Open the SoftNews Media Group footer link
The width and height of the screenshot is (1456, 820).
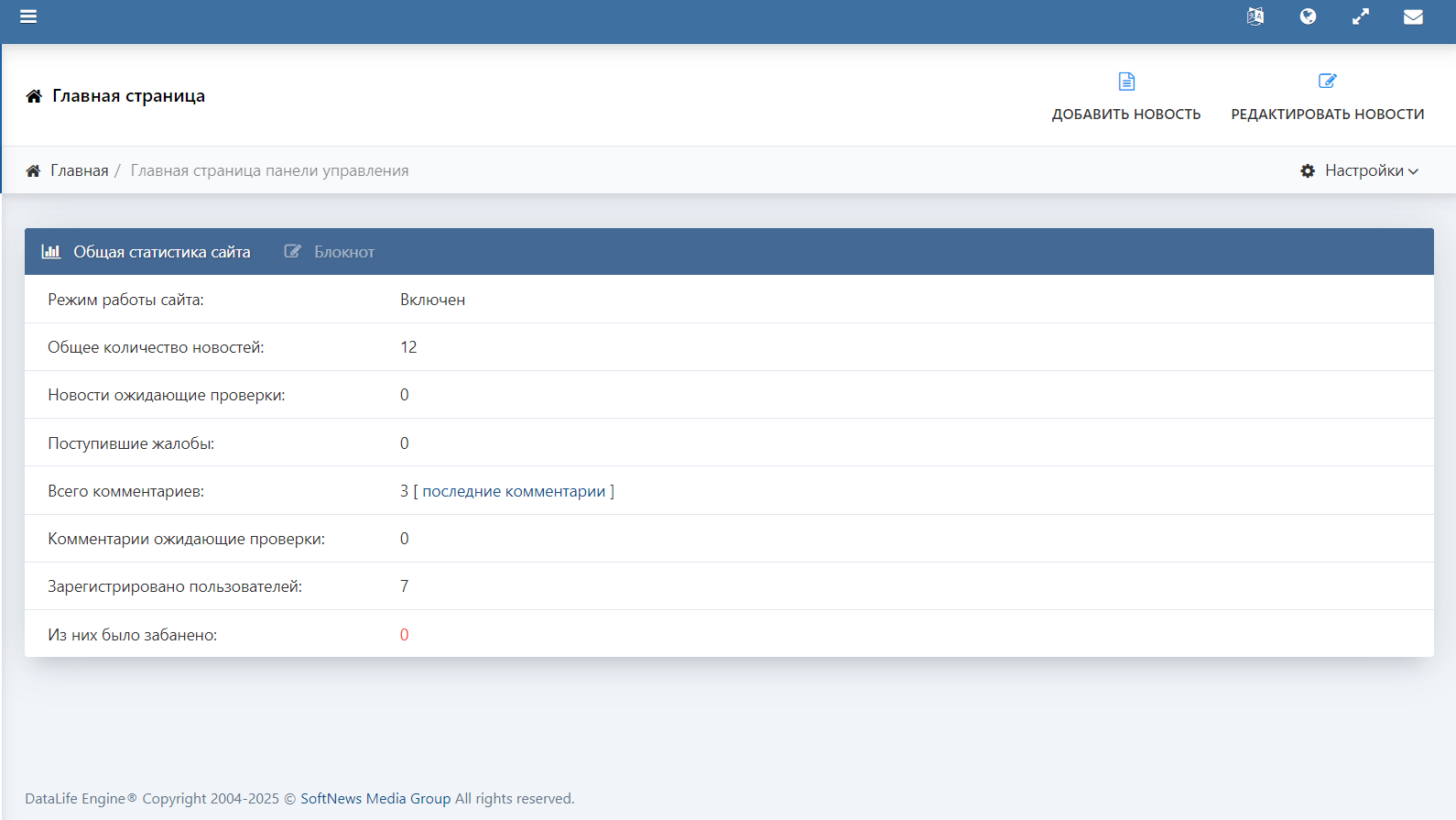pos(375,799)
